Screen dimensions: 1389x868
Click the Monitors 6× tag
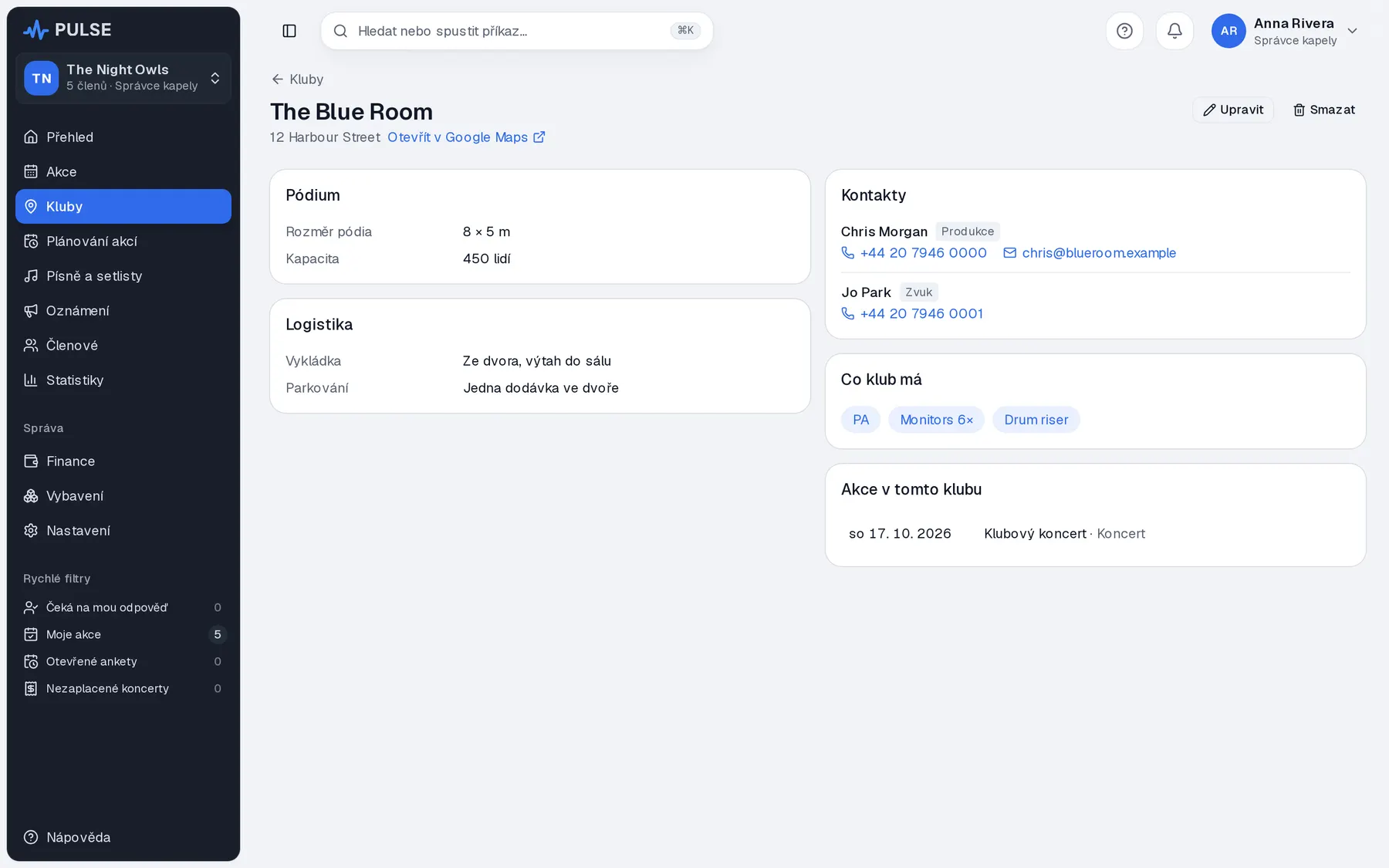coord(936,420)
